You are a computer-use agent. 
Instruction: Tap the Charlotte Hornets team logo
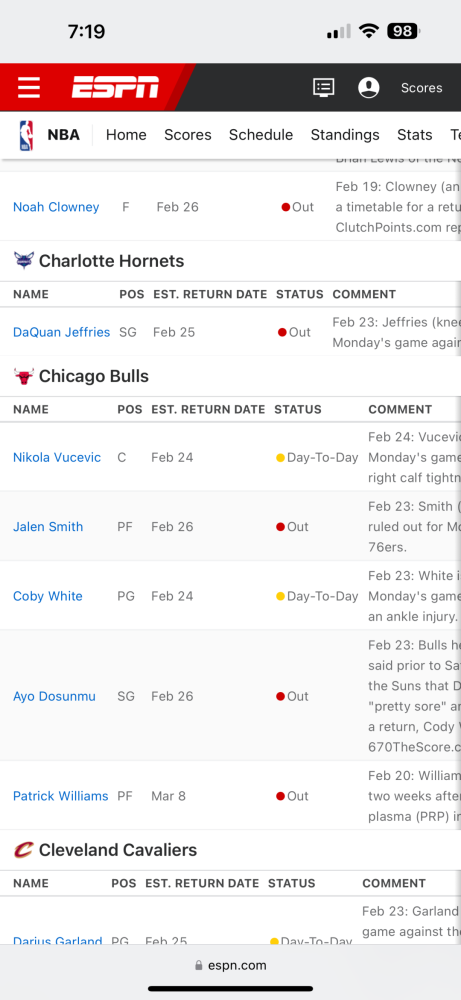click(x=24, y=261)
